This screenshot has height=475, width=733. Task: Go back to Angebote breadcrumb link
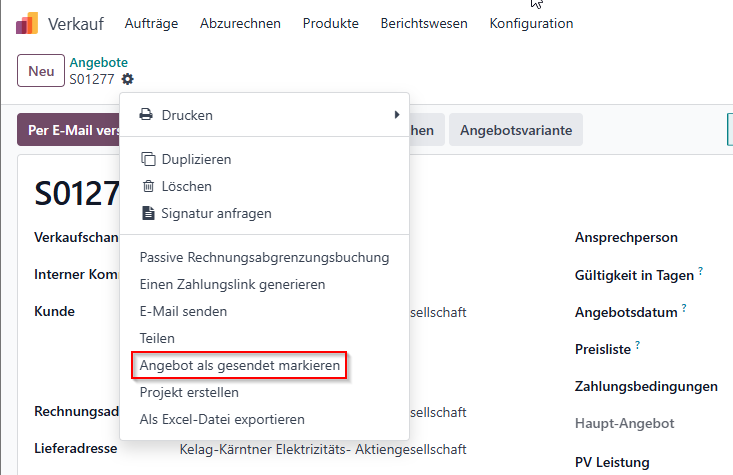99,62
